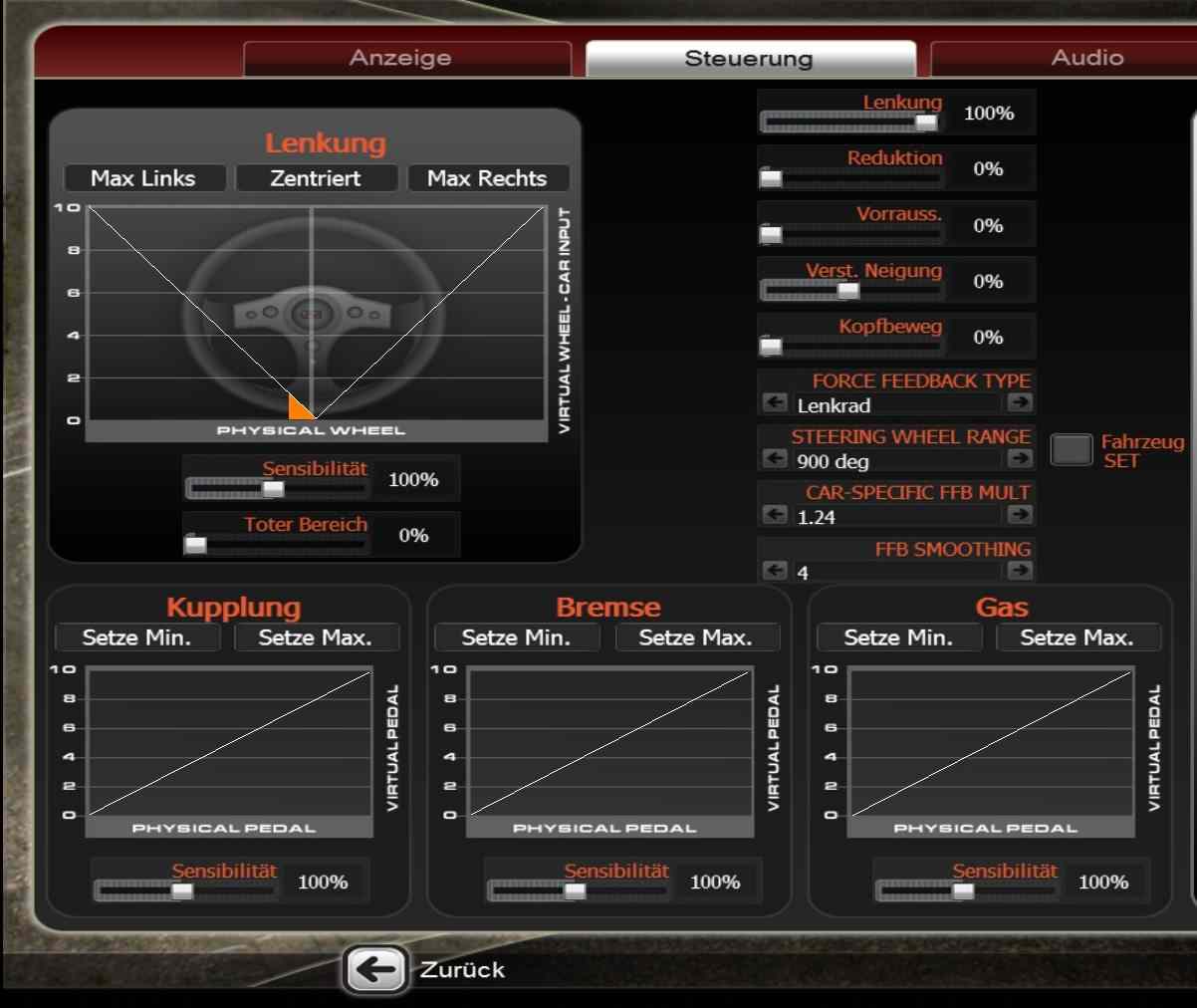Click the Gas Sensibilität slider handle
This screenshot has width=1197, height=1008.
coord(963,891)
